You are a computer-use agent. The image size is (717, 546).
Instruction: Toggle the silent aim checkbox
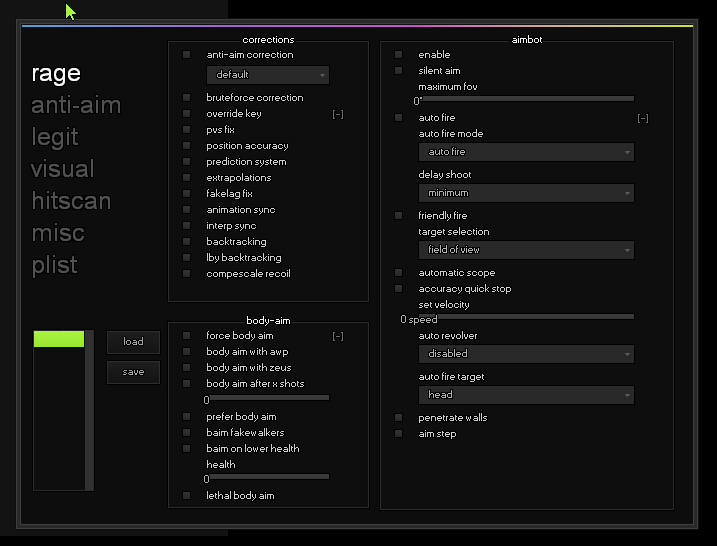point(399,71)
